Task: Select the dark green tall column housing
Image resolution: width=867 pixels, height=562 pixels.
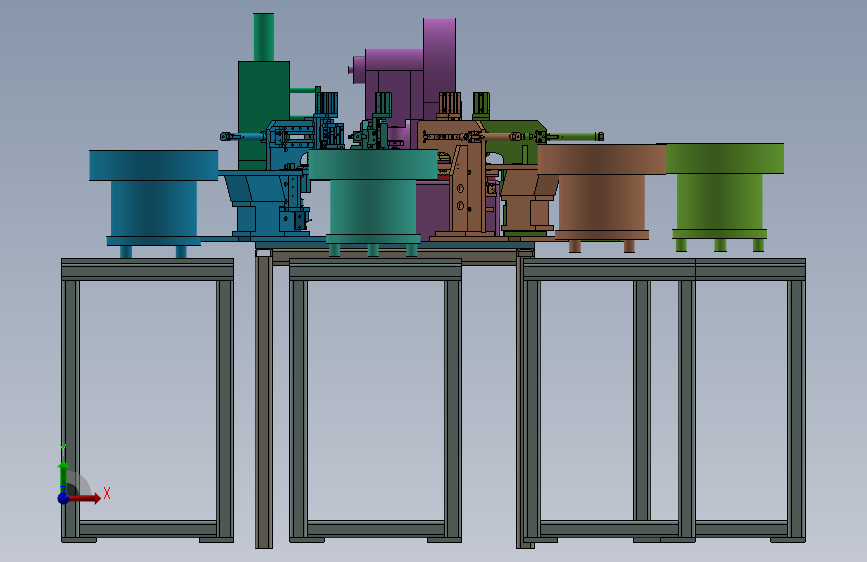Action: [x=264, y=113]
